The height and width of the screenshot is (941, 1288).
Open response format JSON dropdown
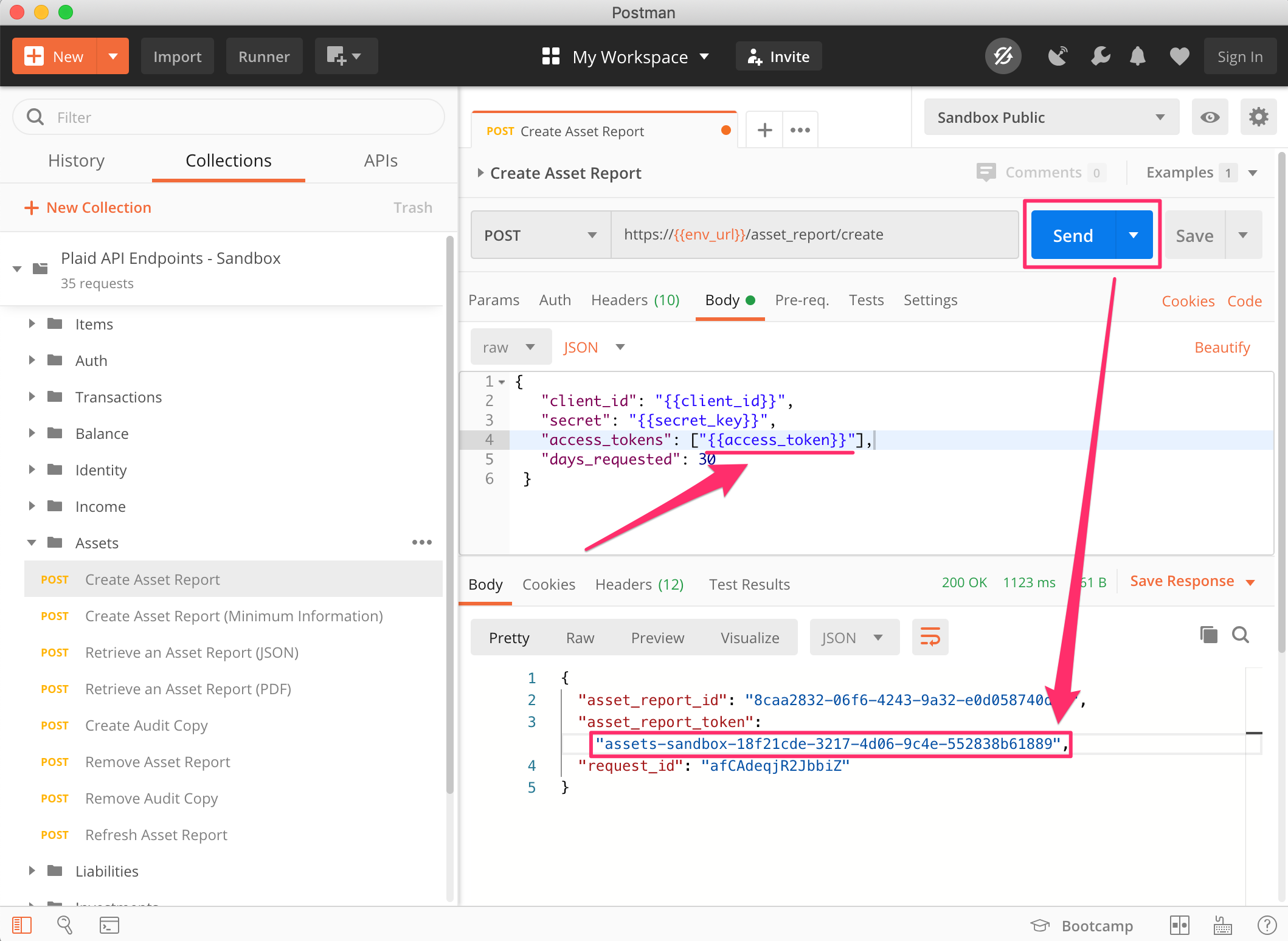click(x=854, y=637)
